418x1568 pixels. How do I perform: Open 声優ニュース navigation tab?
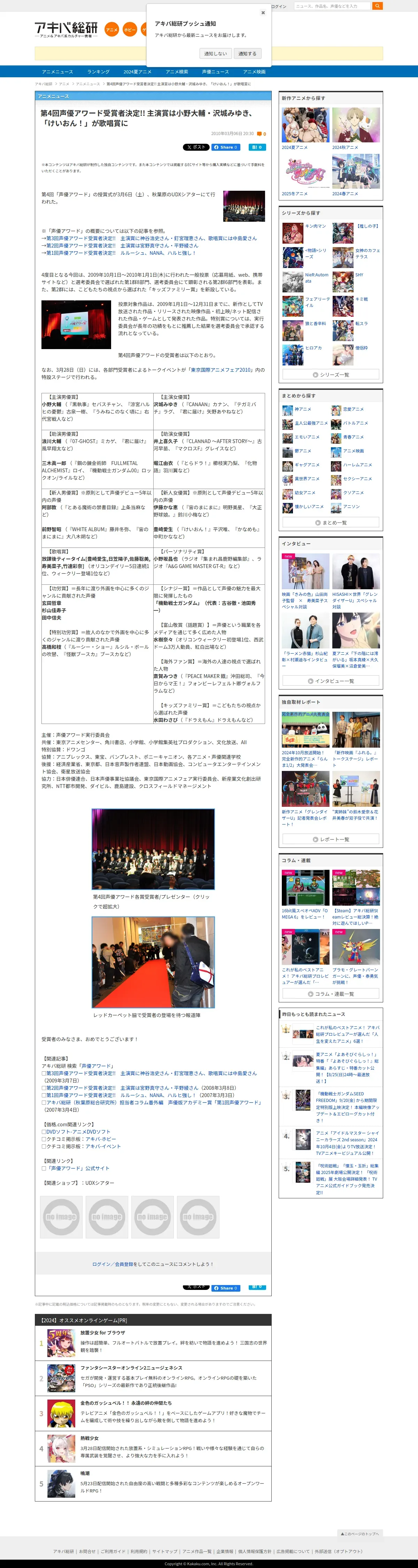[x=216, y=72]
